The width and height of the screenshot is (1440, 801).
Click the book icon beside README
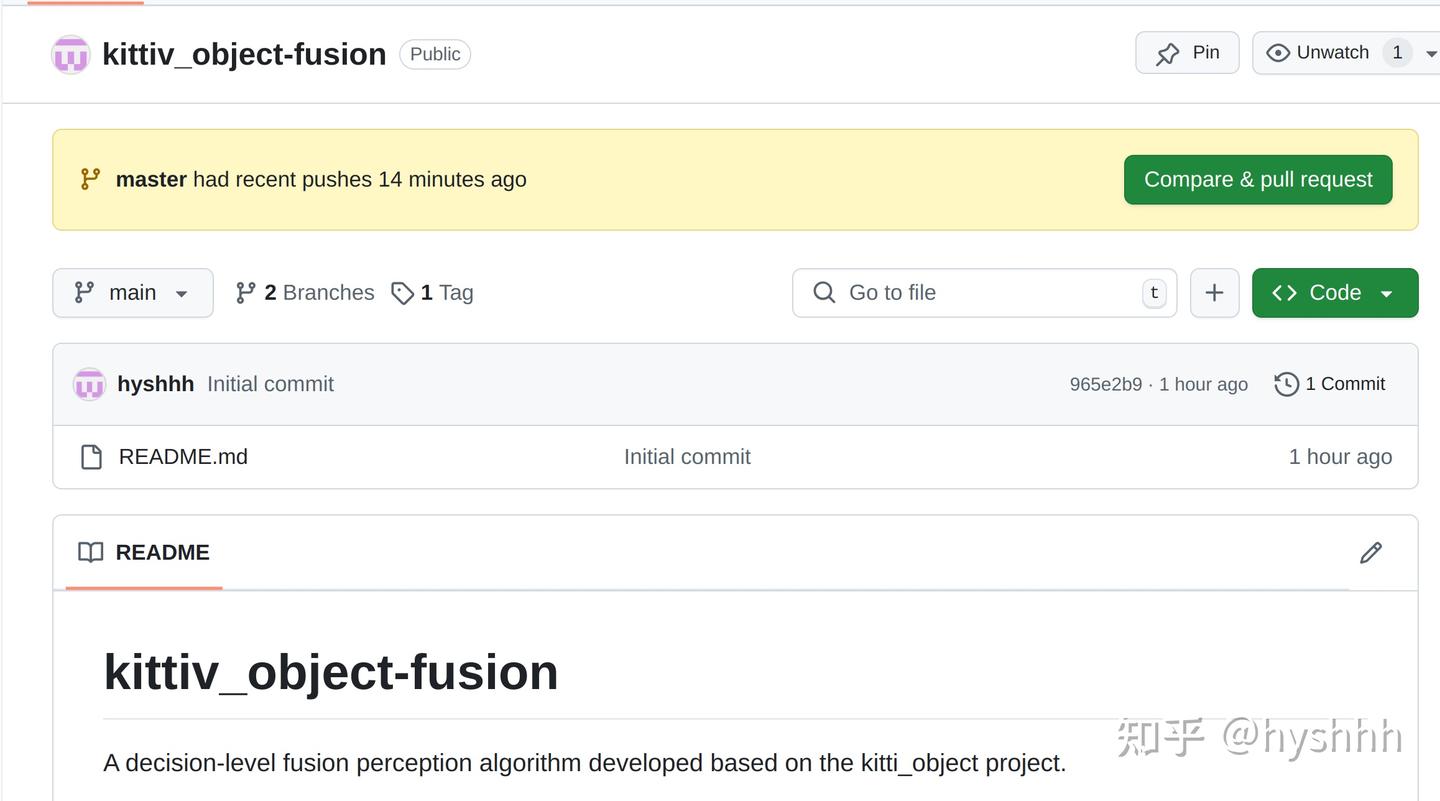click(90, 552)
